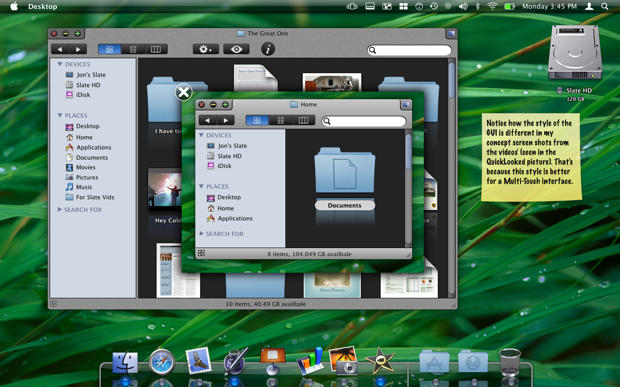
Task: Open Applications in The Great One sidebar
Action: tap(88, 147)
